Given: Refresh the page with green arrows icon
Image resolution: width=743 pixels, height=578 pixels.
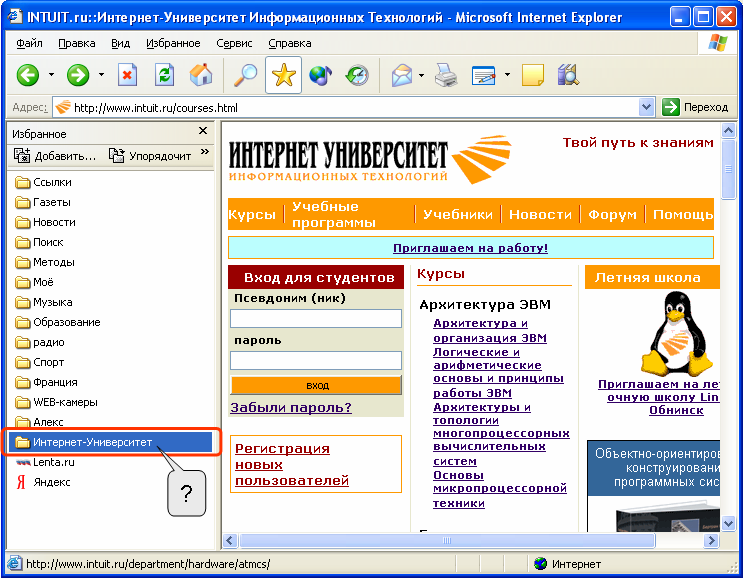Looking at the screenshot, I should [x=164, y=75].
